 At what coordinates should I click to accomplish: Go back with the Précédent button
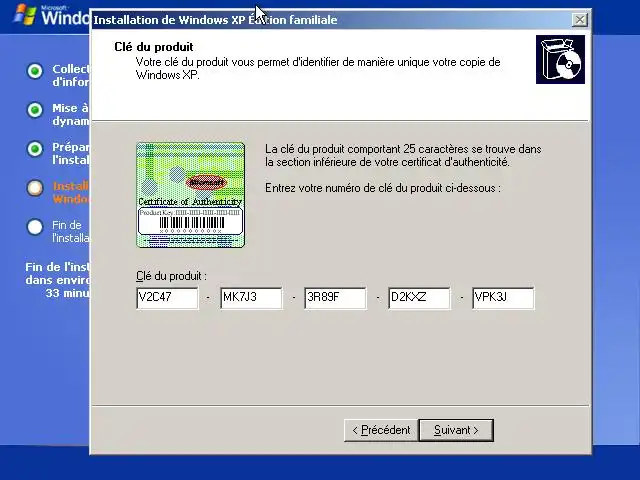pyautogui.click(x=381, y=430)
